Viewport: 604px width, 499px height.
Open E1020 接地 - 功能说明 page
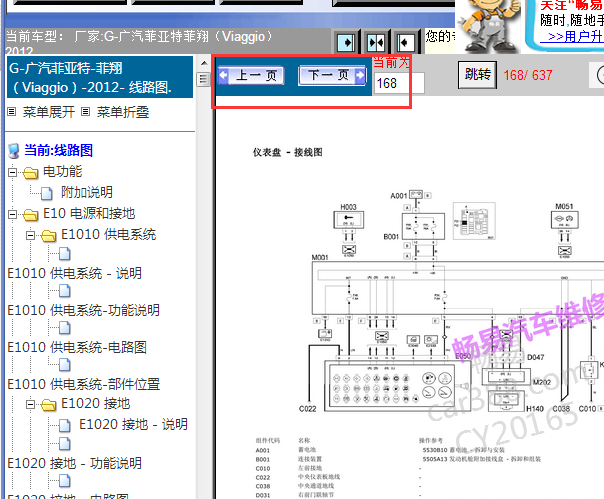pyautogui.click(x=75, y=463)
